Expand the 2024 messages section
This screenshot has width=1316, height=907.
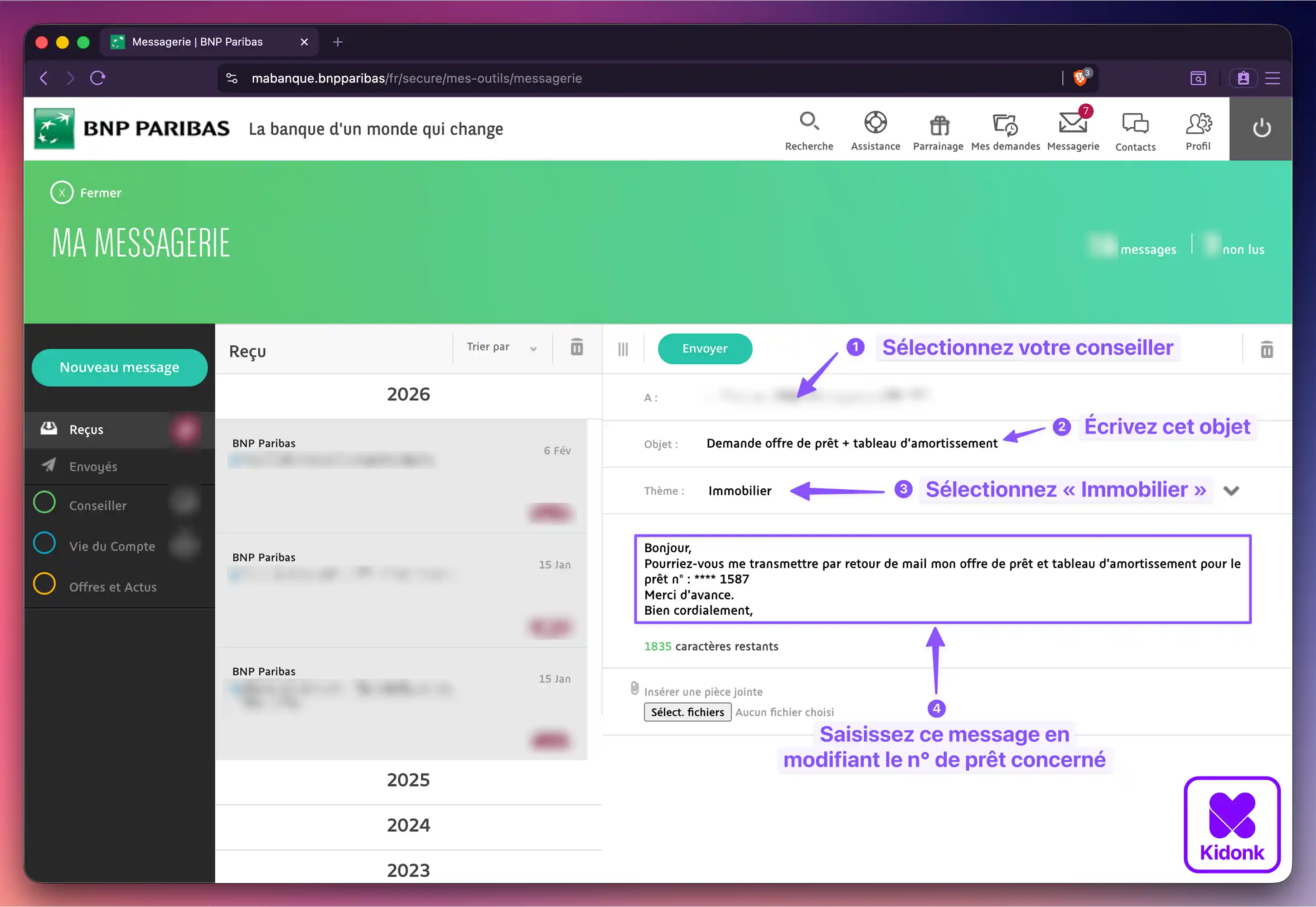click(x=408, y=825)
